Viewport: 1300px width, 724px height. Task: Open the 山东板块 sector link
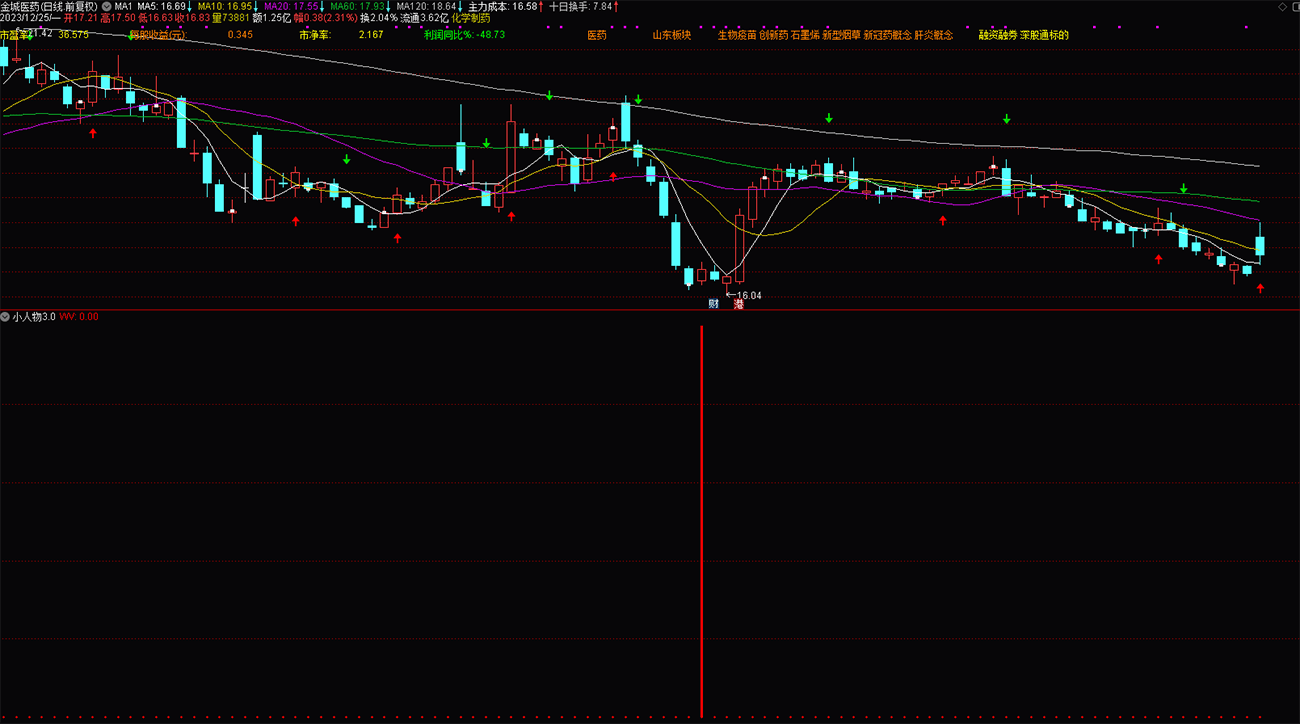(x=672, y=35)
